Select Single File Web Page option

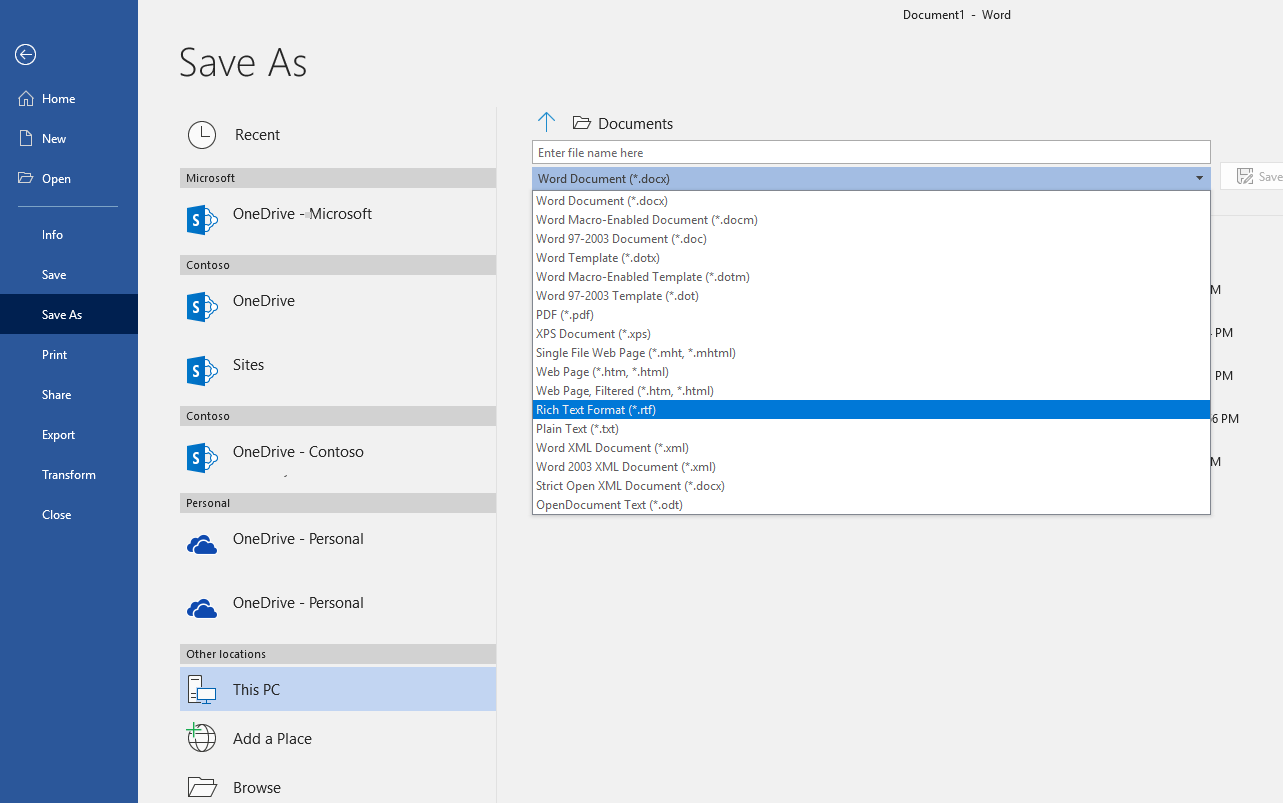871,353
